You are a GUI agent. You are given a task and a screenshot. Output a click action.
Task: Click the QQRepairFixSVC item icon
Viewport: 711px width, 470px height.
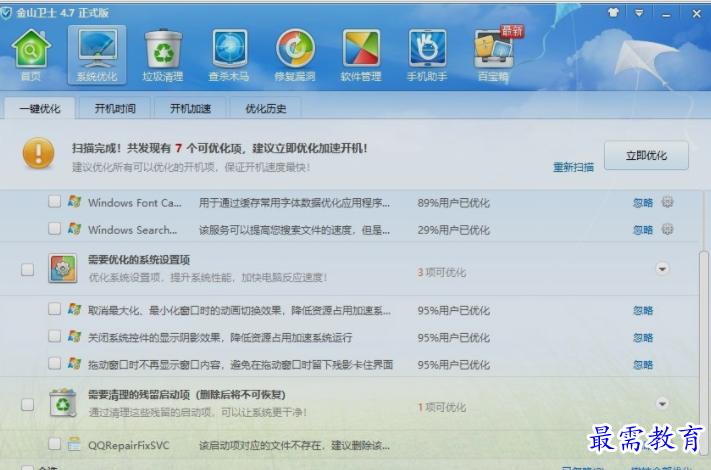pos(74,444)
